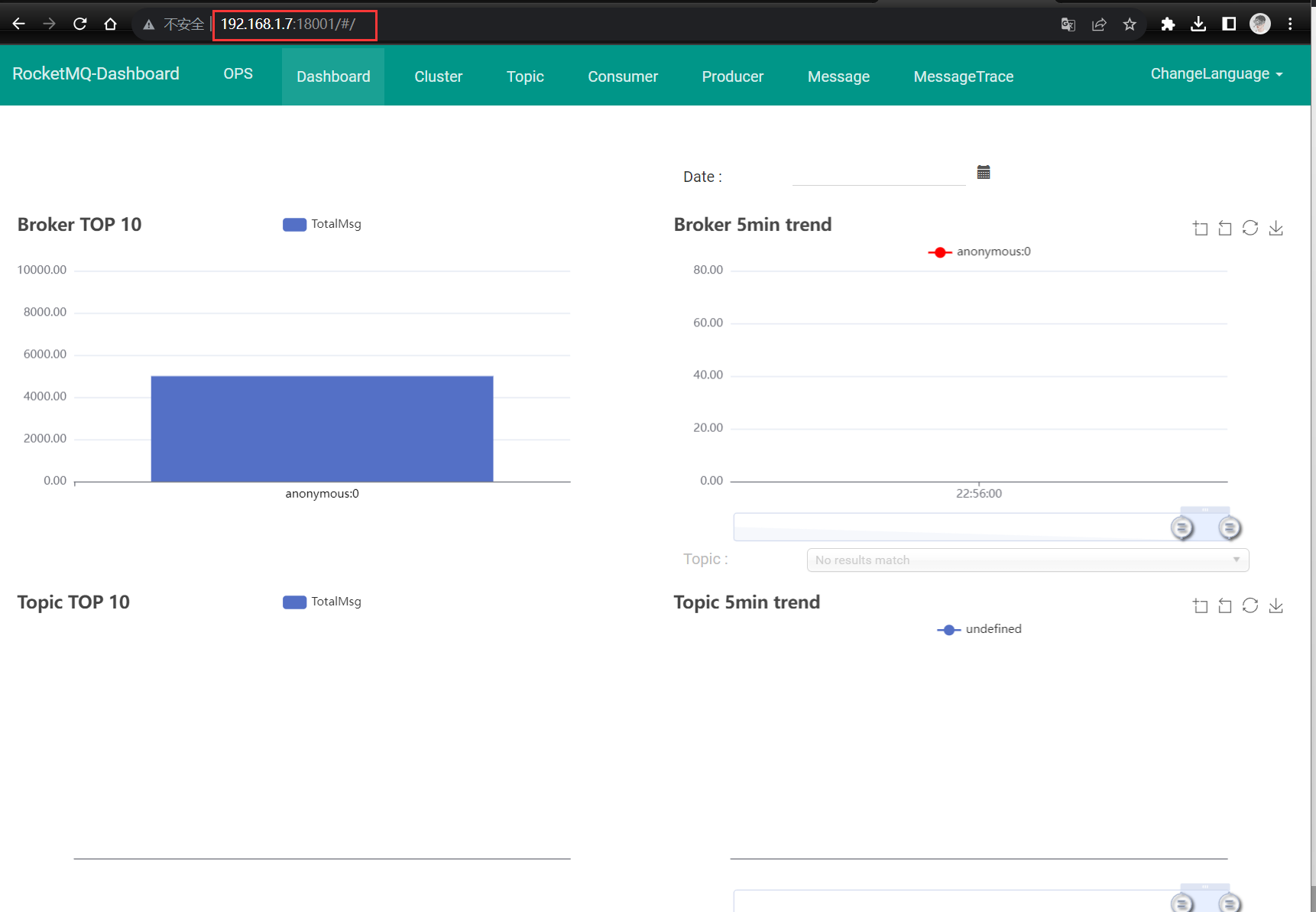Enable area zoom on Topic 5min trend
The image size is (1316, 912).
[x=1201, y=605]
